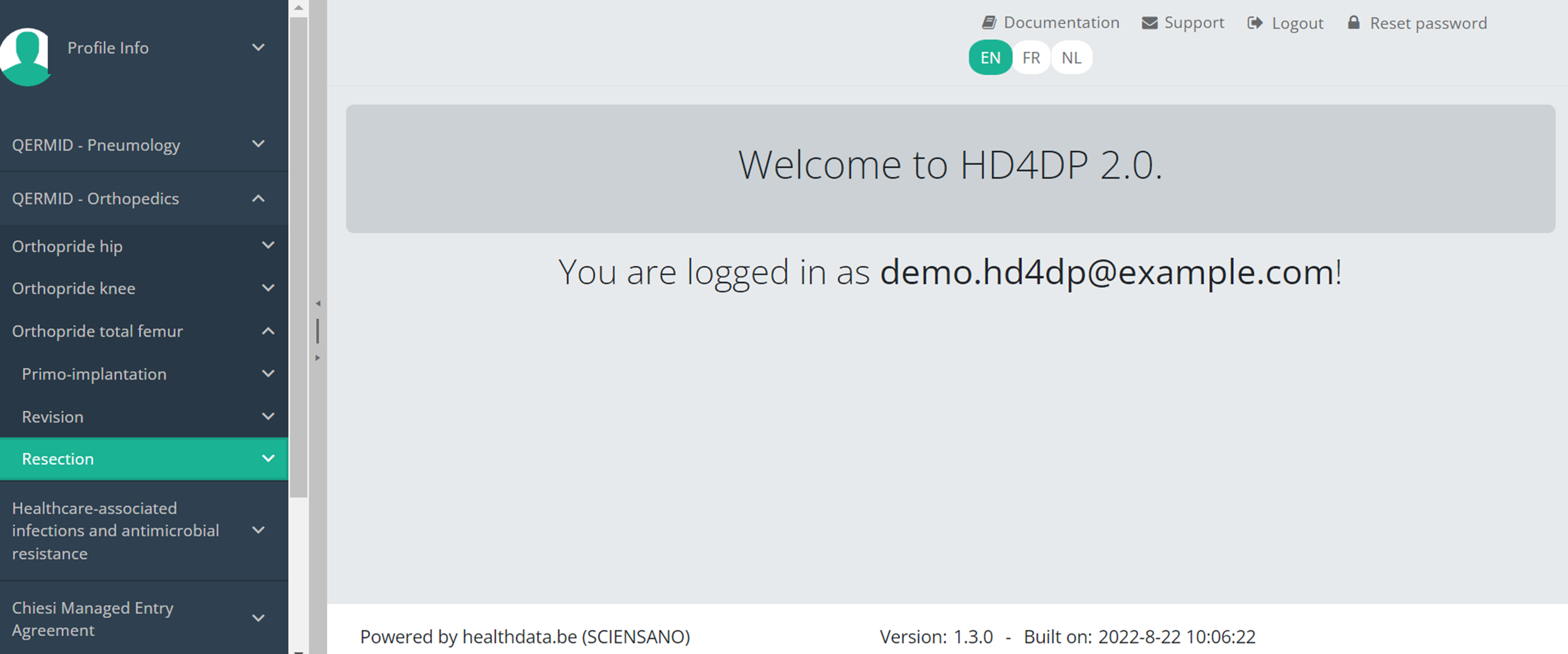1568x654 pixels.
Task: Click sidebar scrollbar up arrow
Action: point(298,8)
